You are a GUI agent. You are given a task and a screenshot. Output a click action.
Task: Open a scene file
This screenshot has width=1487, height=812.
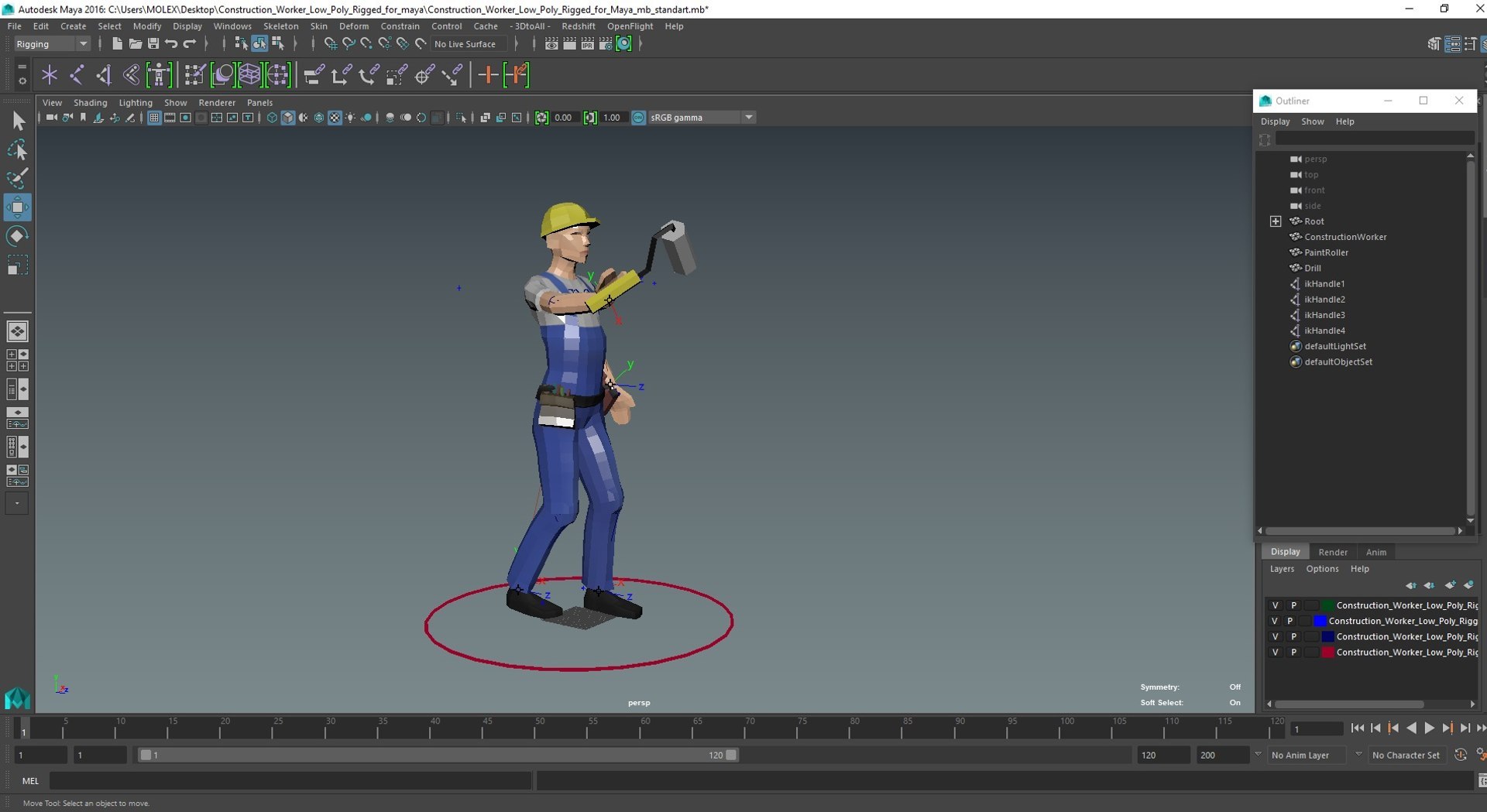[135, 44]
